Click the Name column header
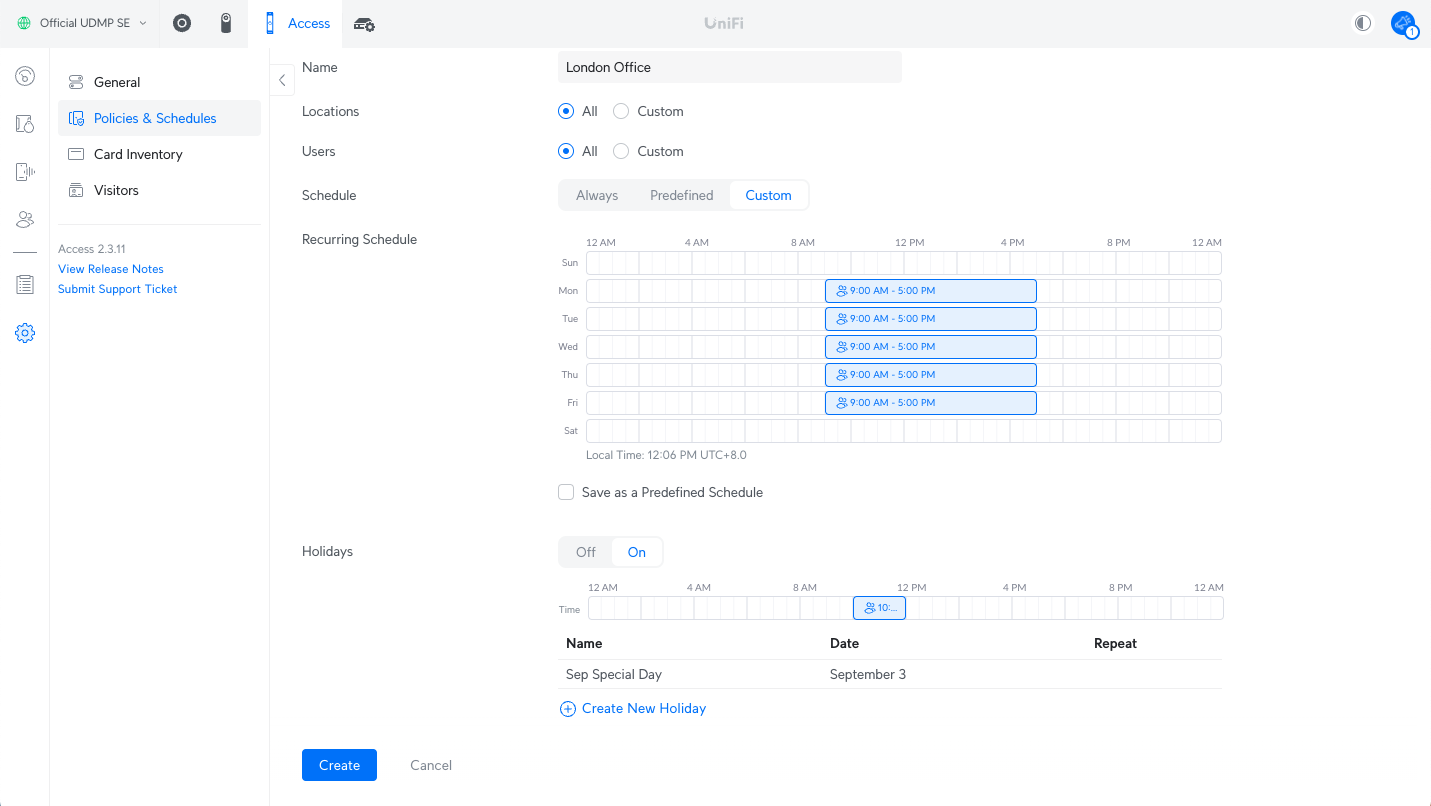The width and height of the screenshot is (1431, 806). pos(584,643)
